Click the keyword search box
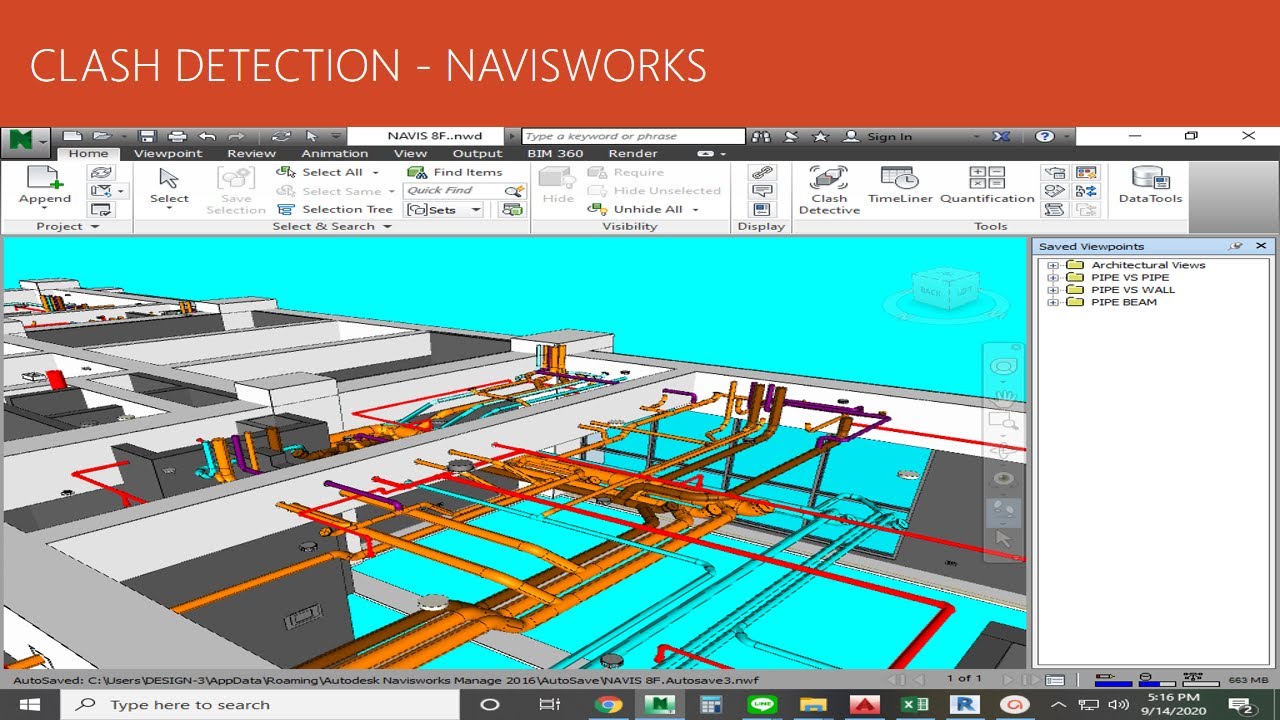Image resolution: width=1280 pixels, height=720 pixels. [x=633, y=136]
